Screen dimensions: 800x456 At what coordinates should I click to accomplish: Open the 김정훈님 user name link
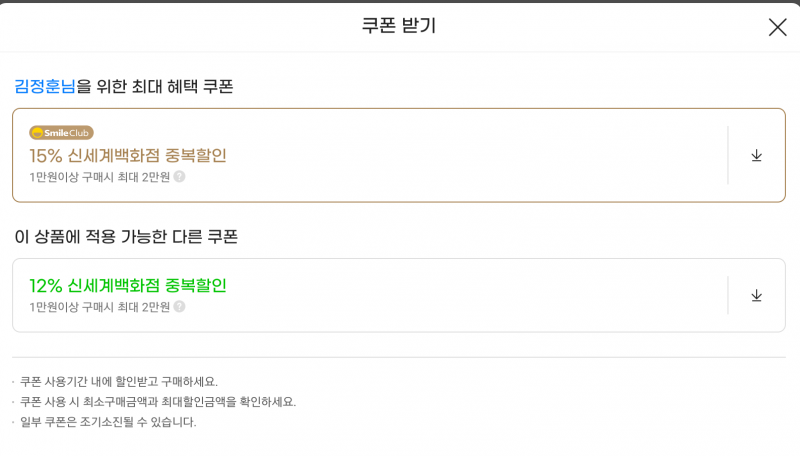(x=45, y=86)
